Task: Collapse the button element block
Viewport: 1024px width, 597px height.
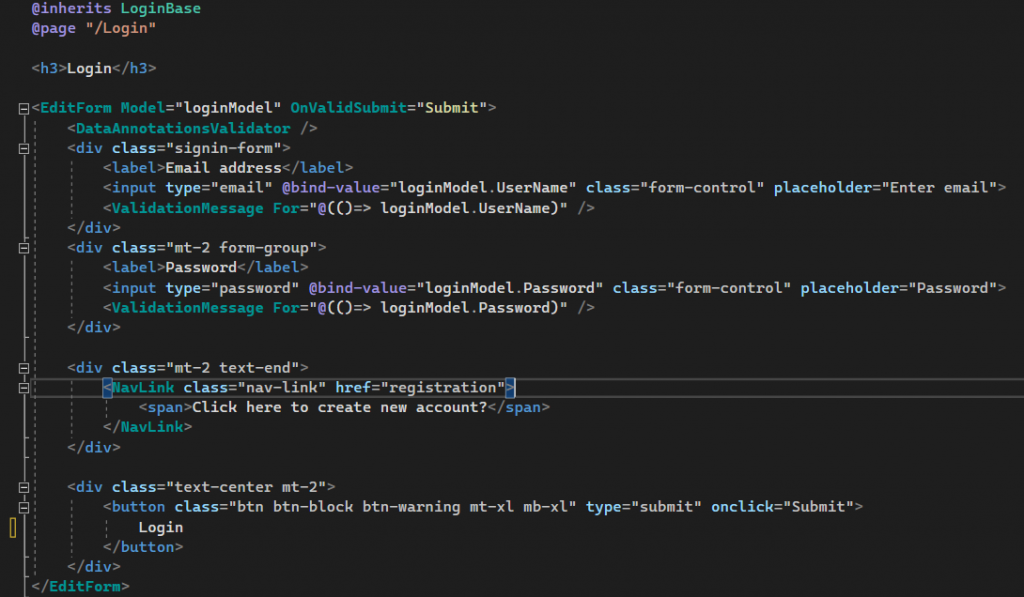Action: click(x=24, y=508)
